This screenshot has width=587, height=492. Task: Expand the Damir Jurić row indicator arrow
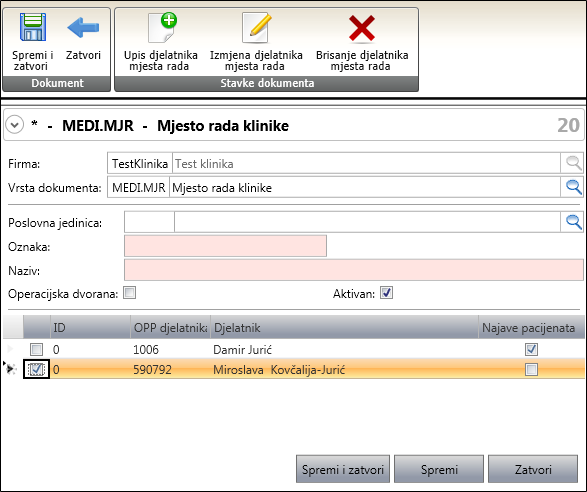(x=10, y=349)
